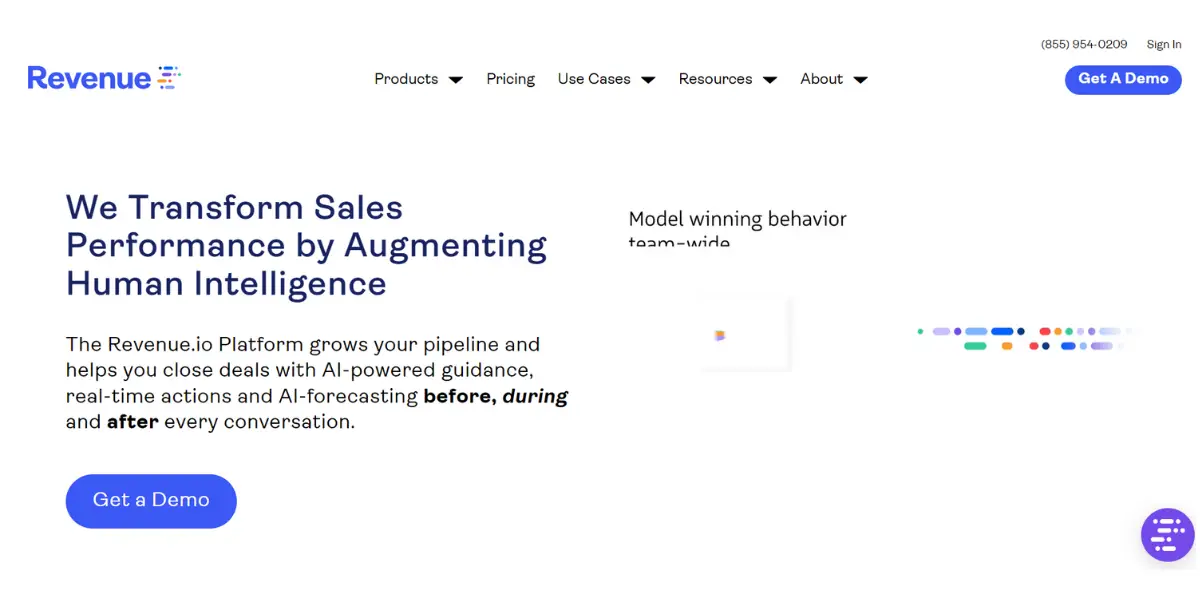This screenshot has width=1200, height=600.
Task: Open the purple chat widget icon
Action: click(x=1167, y=535)
